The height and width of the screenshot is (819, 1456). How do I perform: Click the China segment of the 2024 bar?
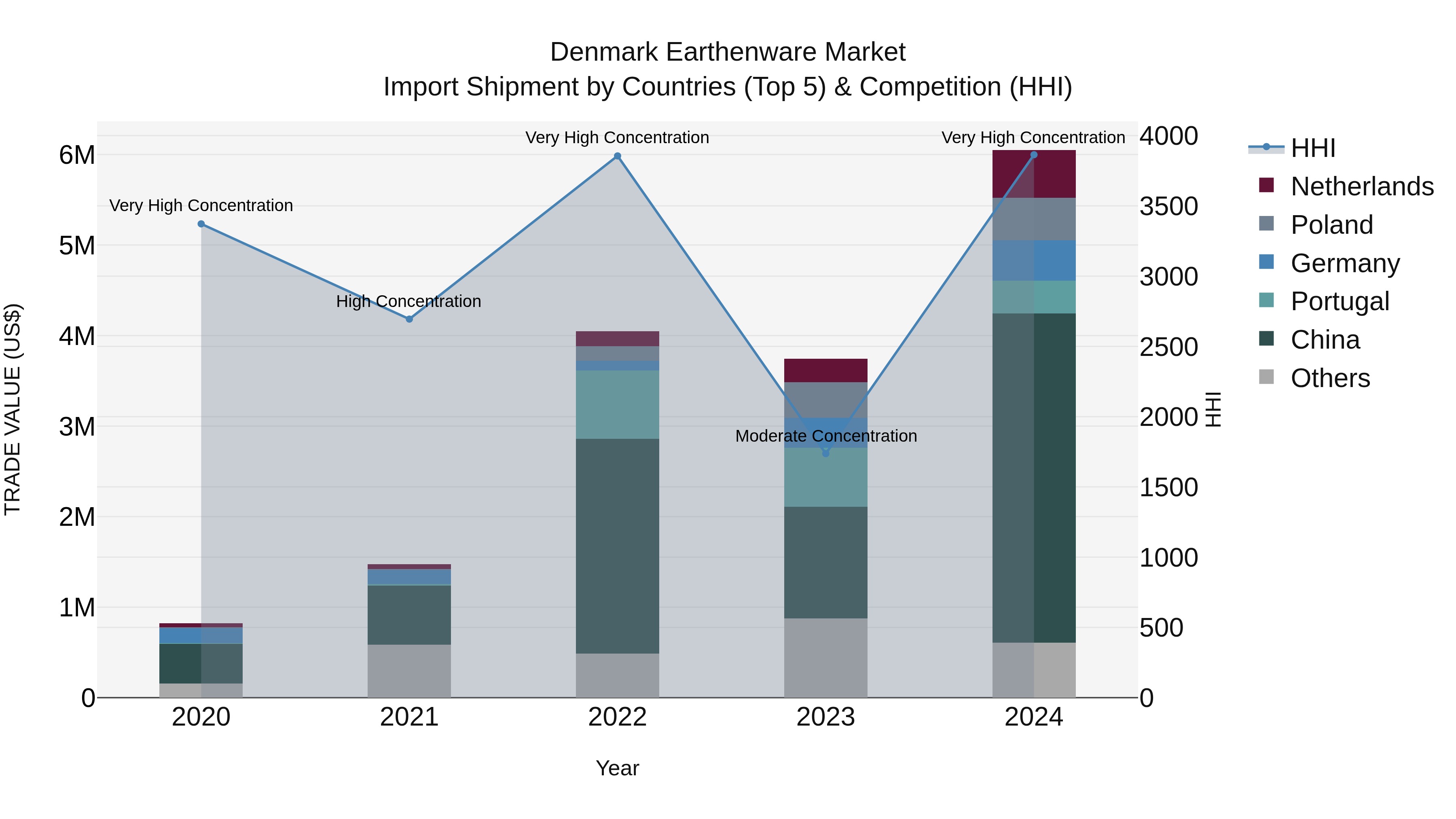(x=1034, y=478)
